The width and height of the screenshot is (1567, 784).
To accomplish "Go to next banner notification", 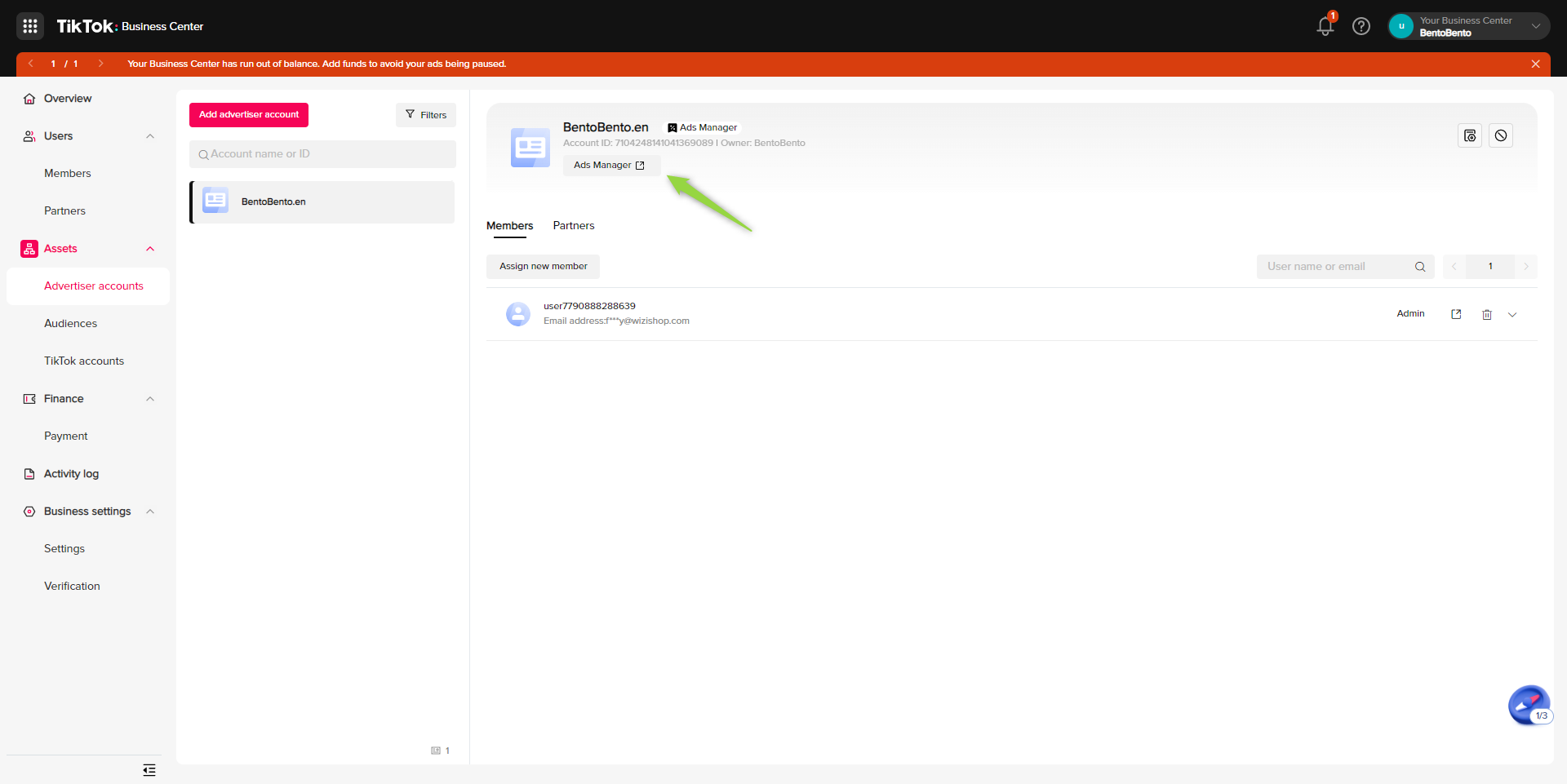I will (100, 64).
